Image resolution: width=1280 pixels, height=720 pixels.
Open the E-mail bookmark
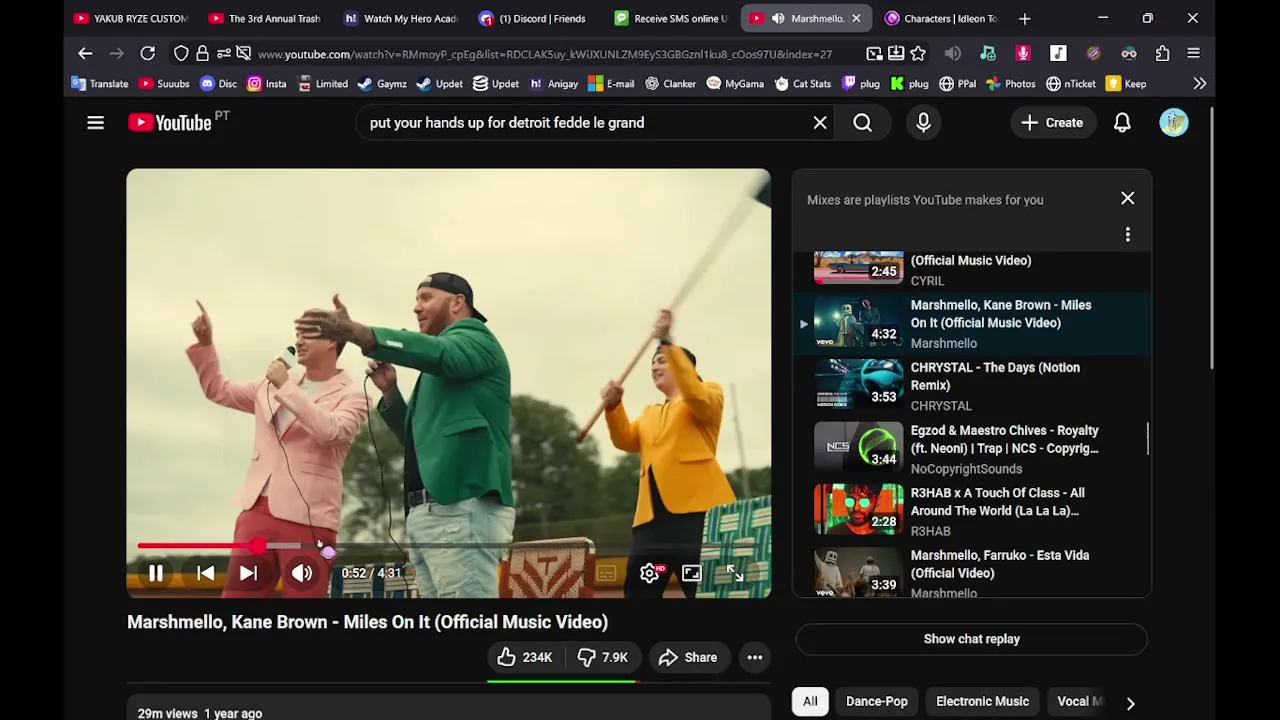[x=611, y=84]
